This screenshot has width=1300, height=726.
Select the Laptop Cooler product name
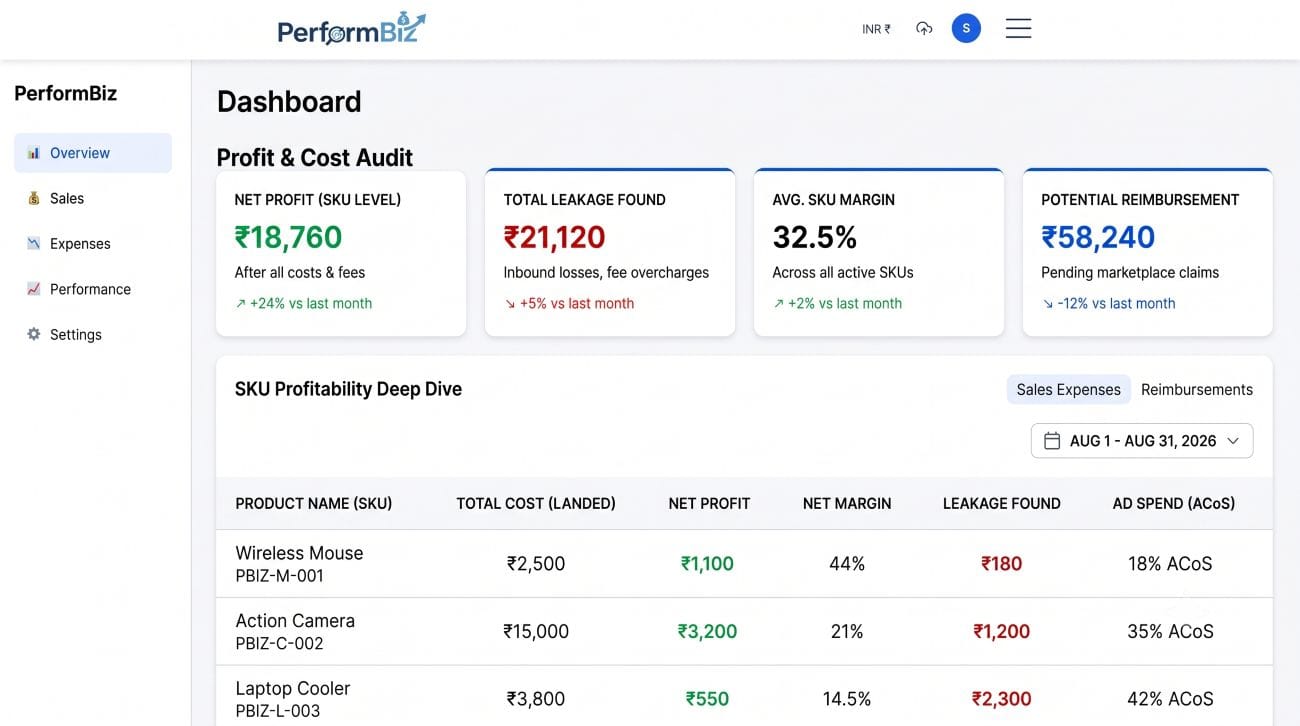point(293,689)
